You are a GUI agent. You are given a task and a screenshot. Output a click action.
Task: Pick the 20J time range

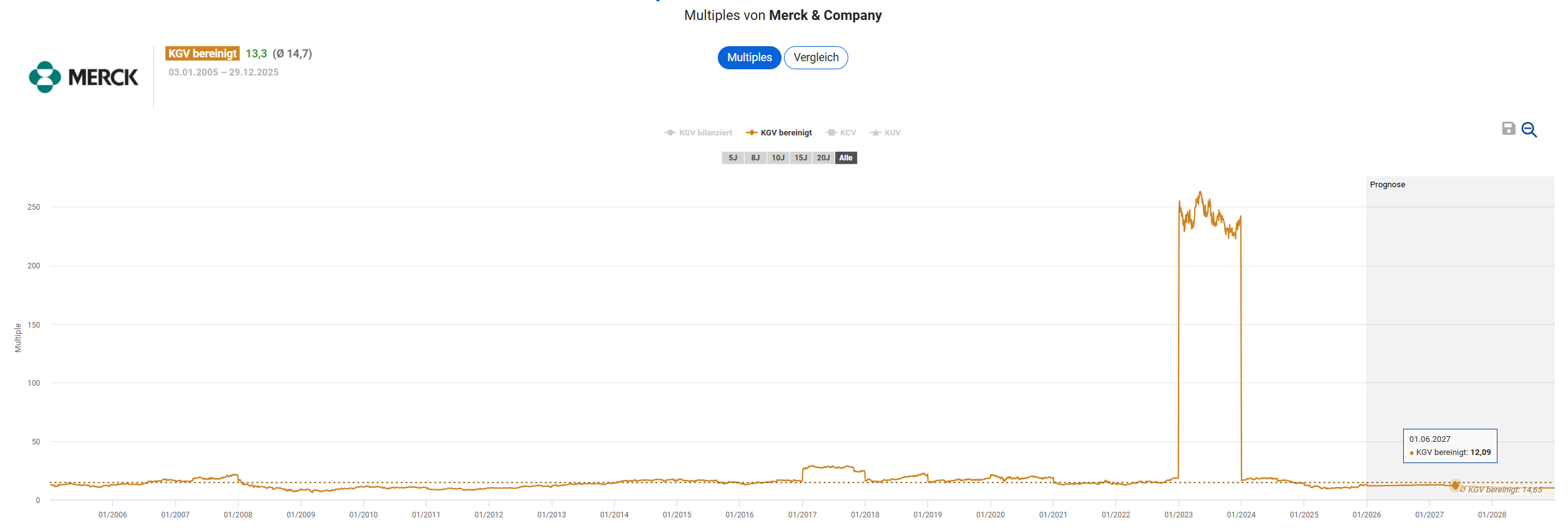(823, 158)
